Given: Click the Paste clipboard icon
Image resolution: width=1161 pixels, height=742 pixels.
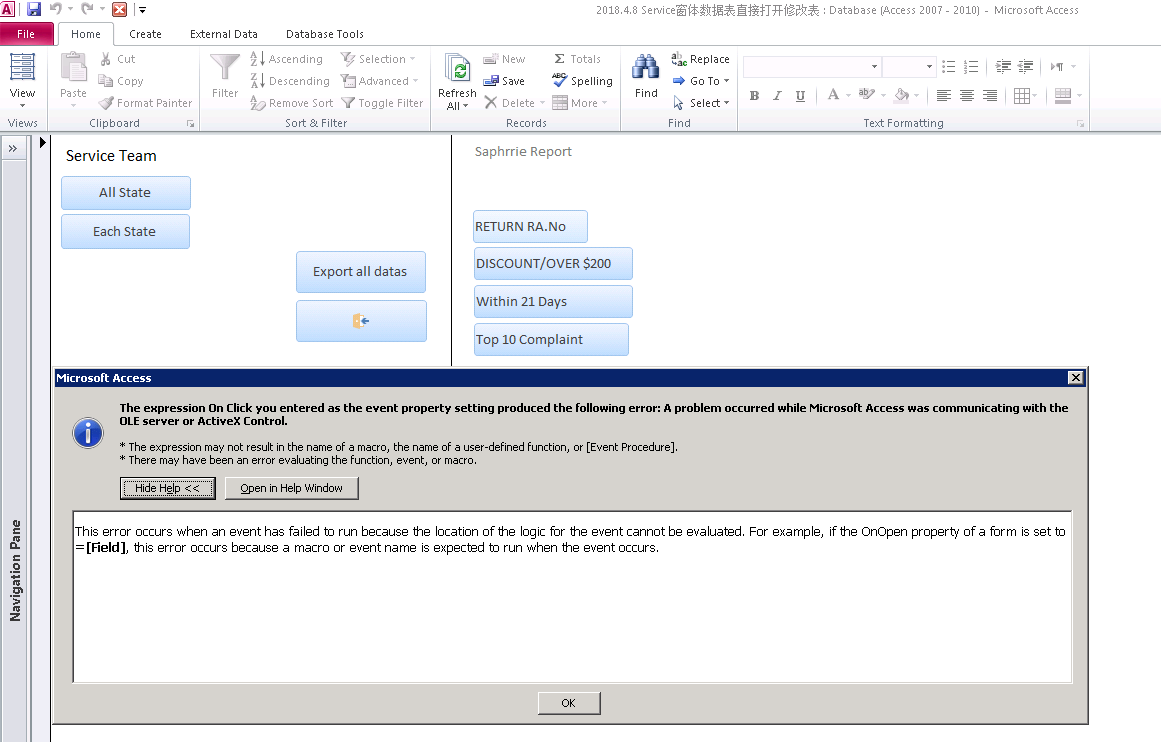Looking at the screenshot, I should tap(73, 68).
